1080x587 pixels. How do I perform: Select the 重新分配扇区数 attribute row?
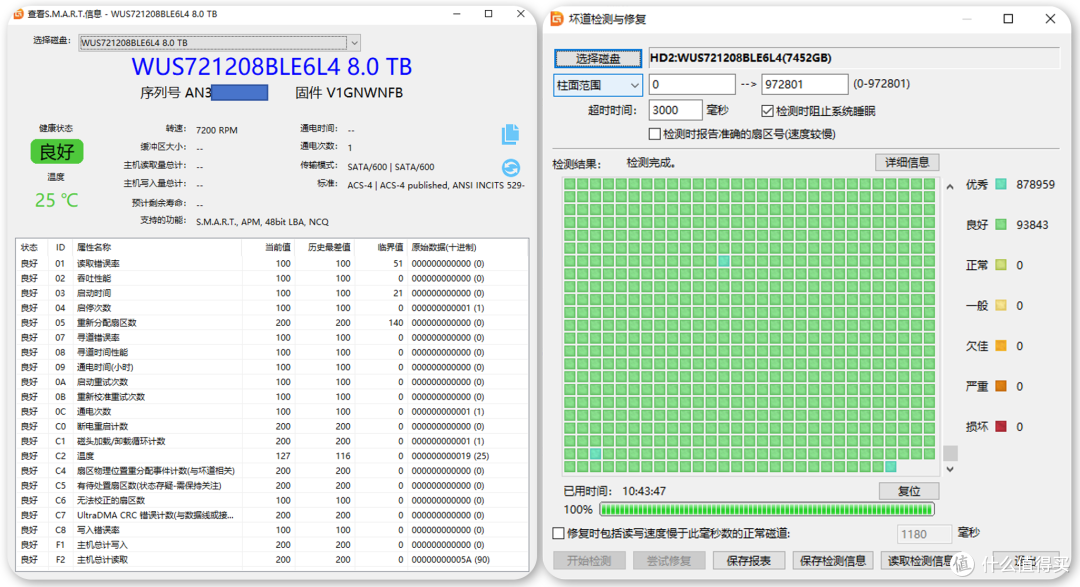(x=272, y=323)
